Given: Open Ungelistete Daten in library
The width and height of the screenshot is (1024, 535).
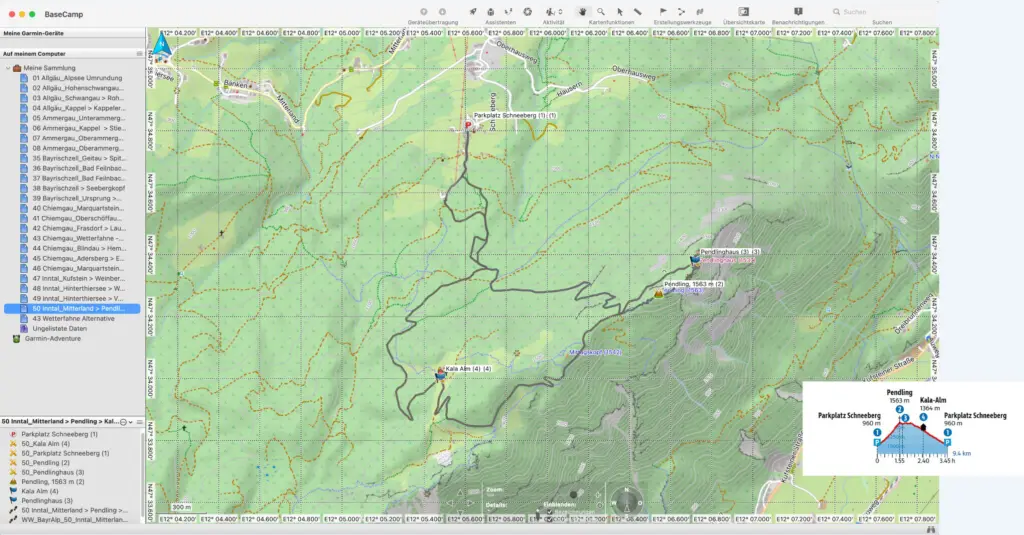Looking at the screenshot, I should click(59, 328).
